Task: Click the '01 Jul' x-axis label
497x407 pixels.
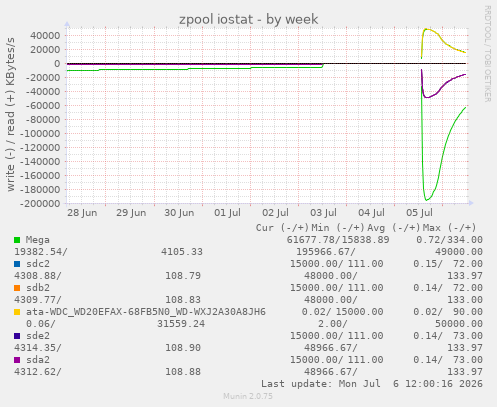Action: (227, 213)
